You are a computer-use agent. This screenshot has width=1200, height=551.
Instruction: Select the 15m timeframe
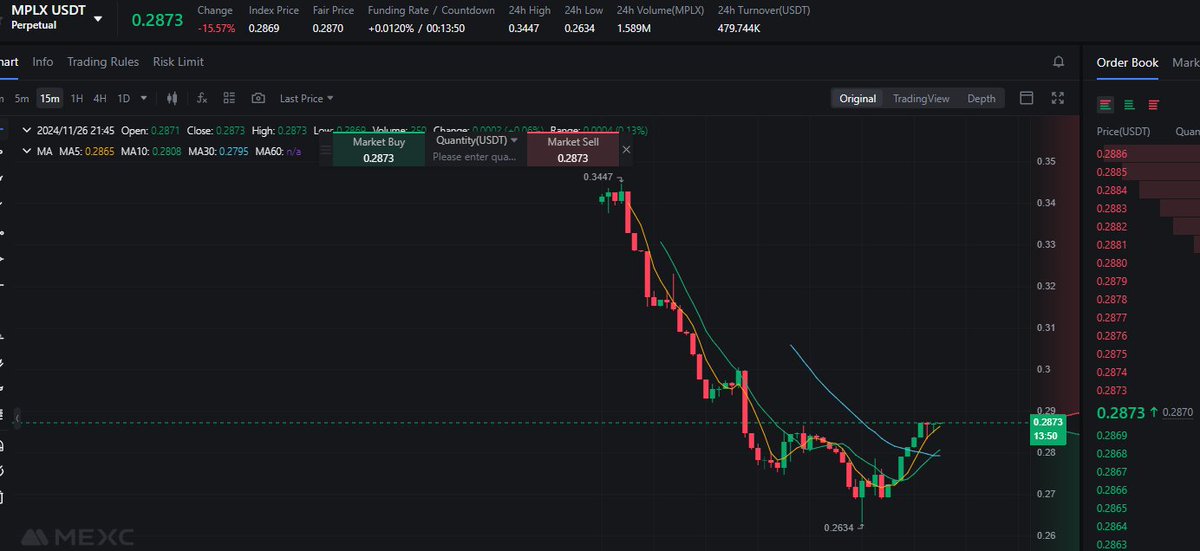click(49, 98)
